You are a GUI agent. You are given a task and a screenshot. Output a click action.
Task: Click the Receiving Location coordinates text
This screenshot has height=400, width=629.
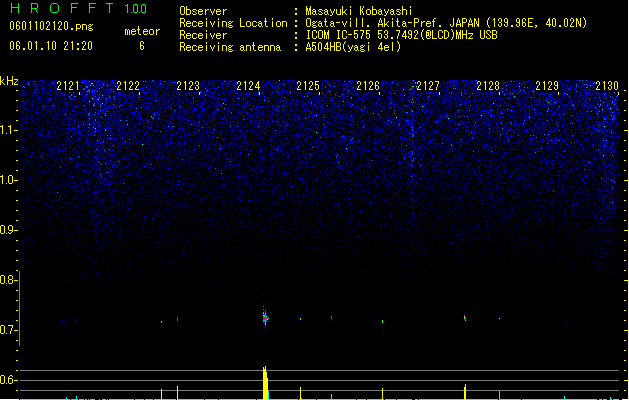coord(446,23)
